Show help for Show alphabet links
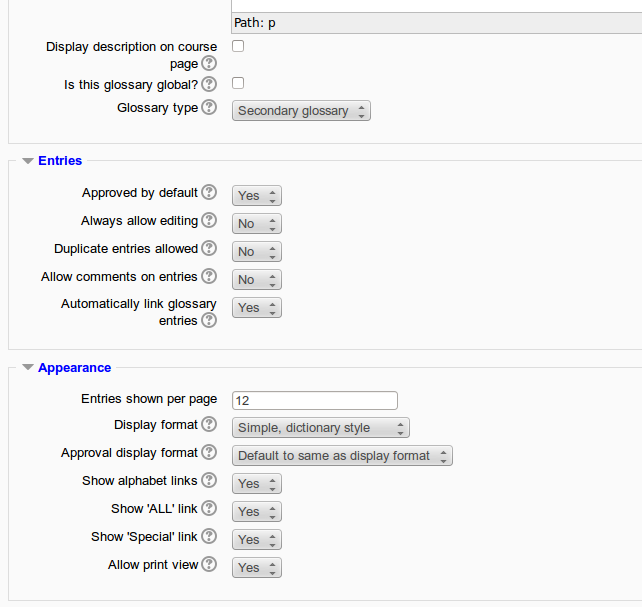This screenshot has height=607, width=642. 209,481
